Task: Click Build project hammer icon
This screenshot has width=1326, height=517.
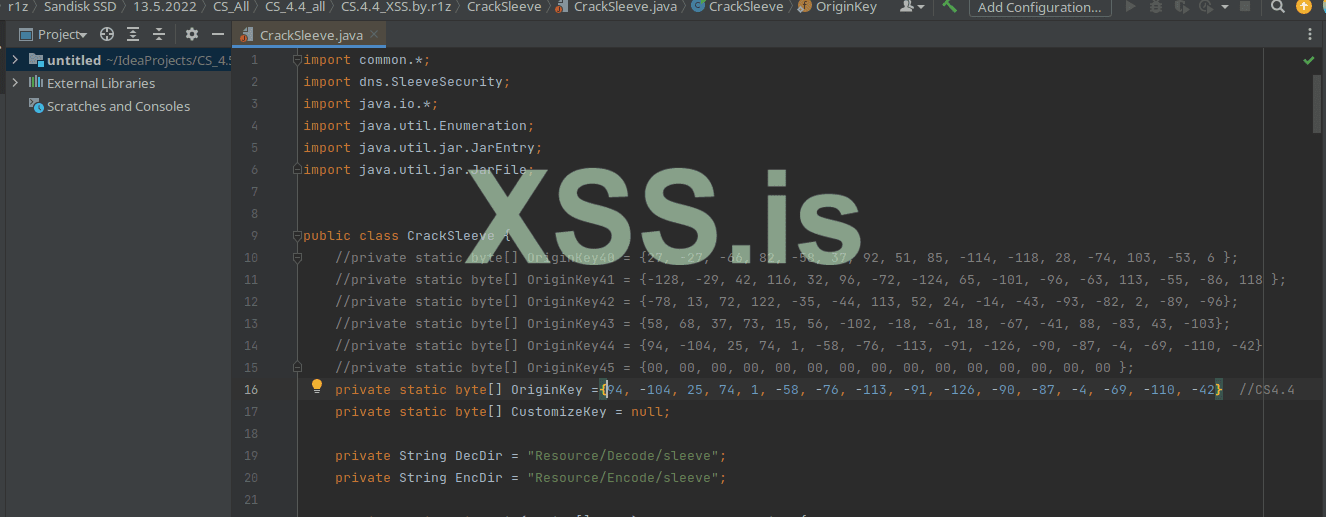Action: click(x=949, y=7)
